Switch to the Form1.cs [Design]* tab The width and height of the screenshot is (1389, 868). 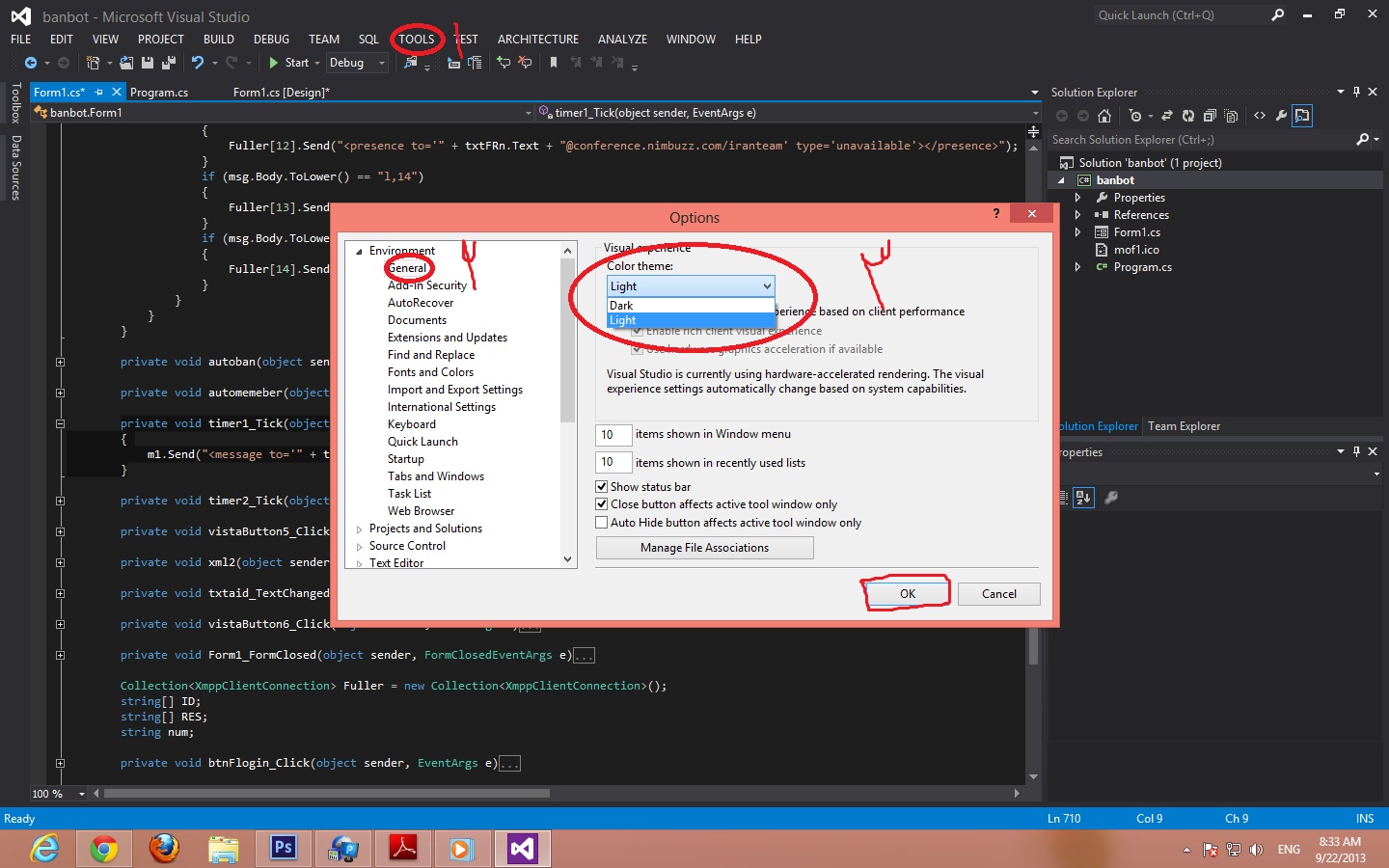(282, 93)
